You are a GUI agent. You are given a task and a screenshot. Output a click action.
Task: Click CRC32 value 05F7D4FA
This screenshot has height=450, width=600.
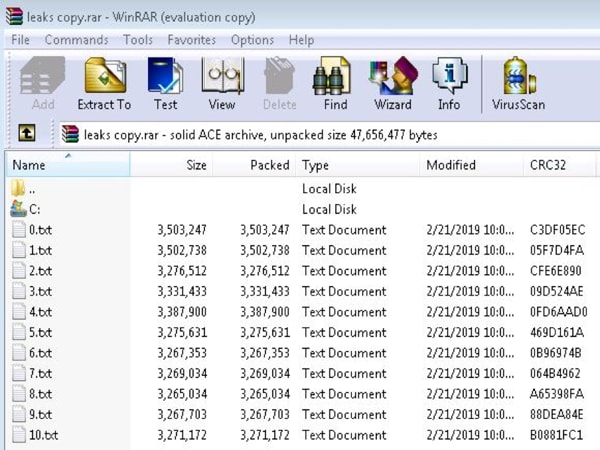557,250
